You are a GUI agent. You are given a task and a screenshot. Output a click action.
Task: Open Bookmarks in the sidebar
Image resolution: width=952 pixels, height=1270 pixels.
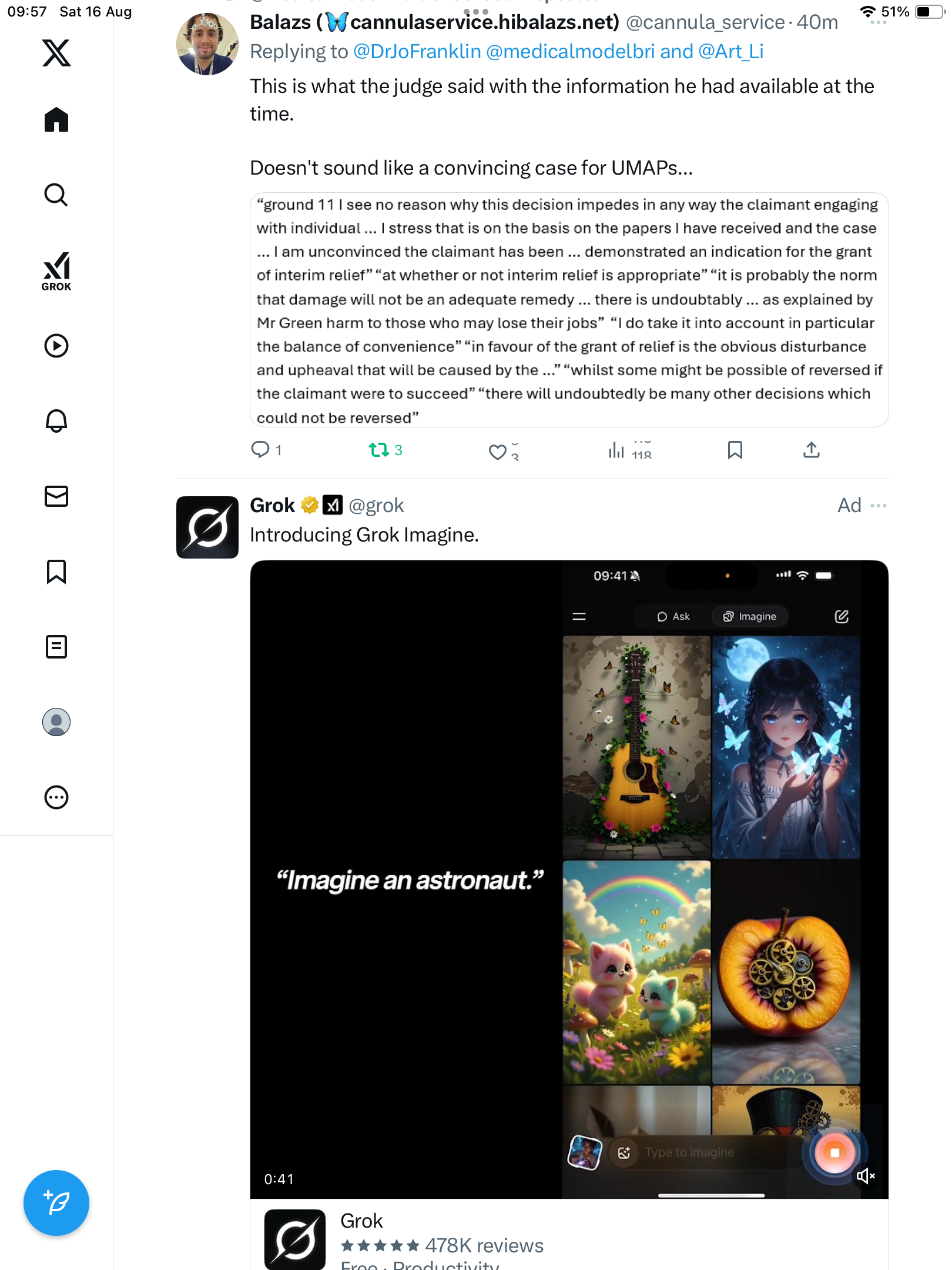tap(56, 571)
